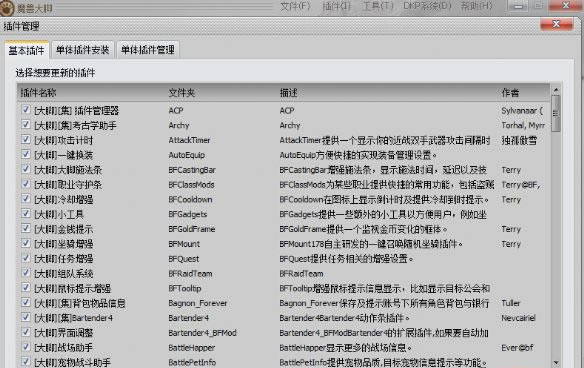Image resolution: width=584 pixels, height=368 pixels.
Task: Toggle the 战场助手 BattleHapper checkbox
Action: [x=25, y=347]
